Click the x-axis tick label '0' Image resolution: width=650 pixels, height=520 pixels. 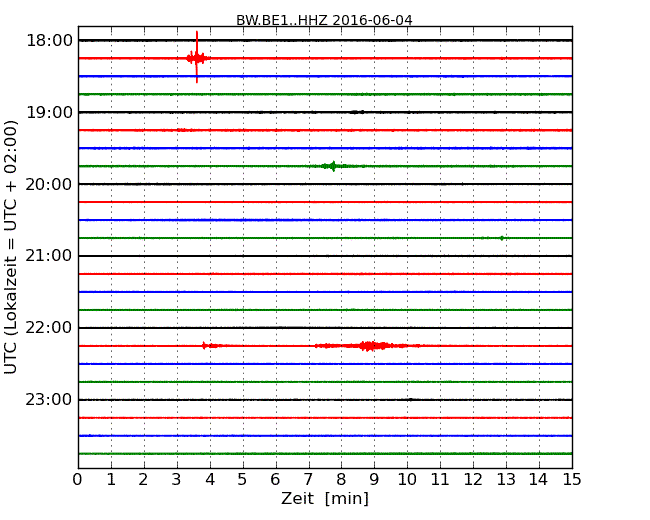click(x=78, y=479)
